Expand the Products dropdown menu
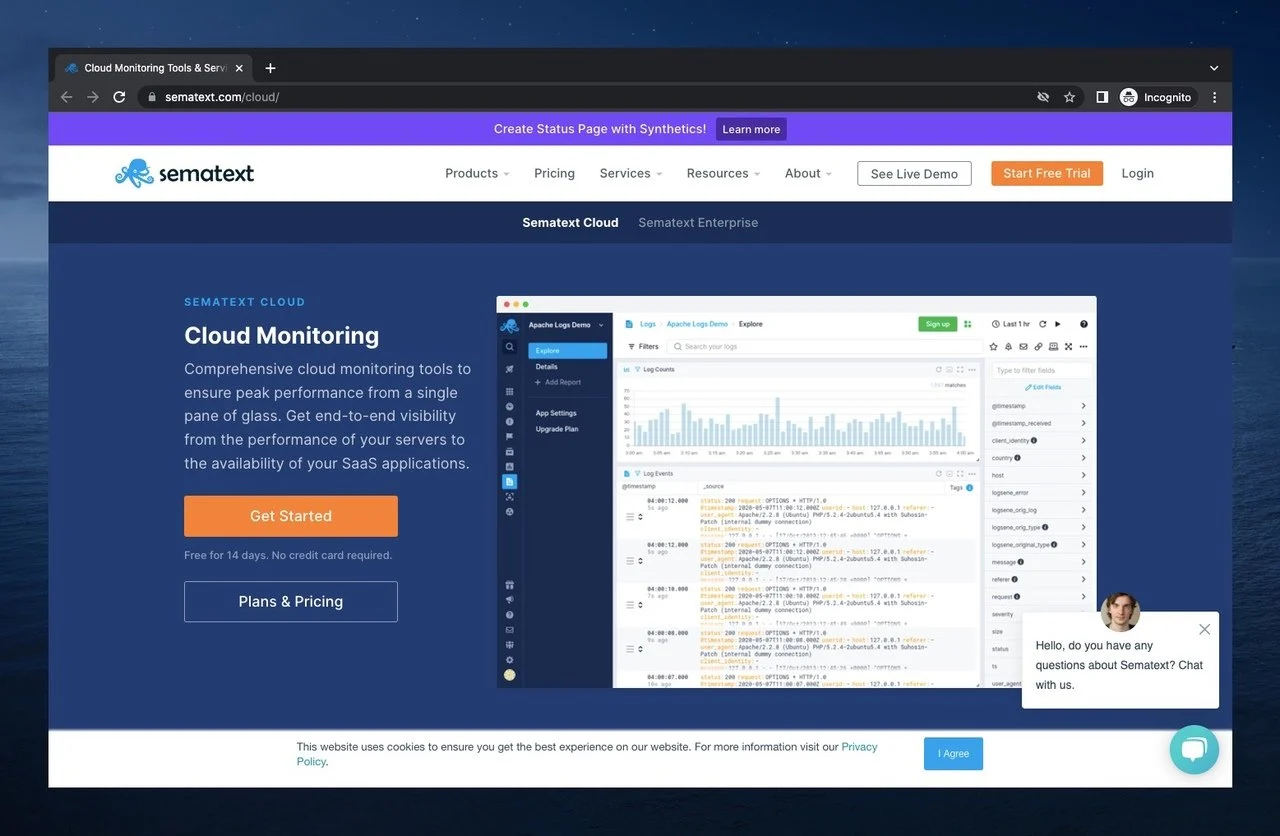 pos(477,173)
